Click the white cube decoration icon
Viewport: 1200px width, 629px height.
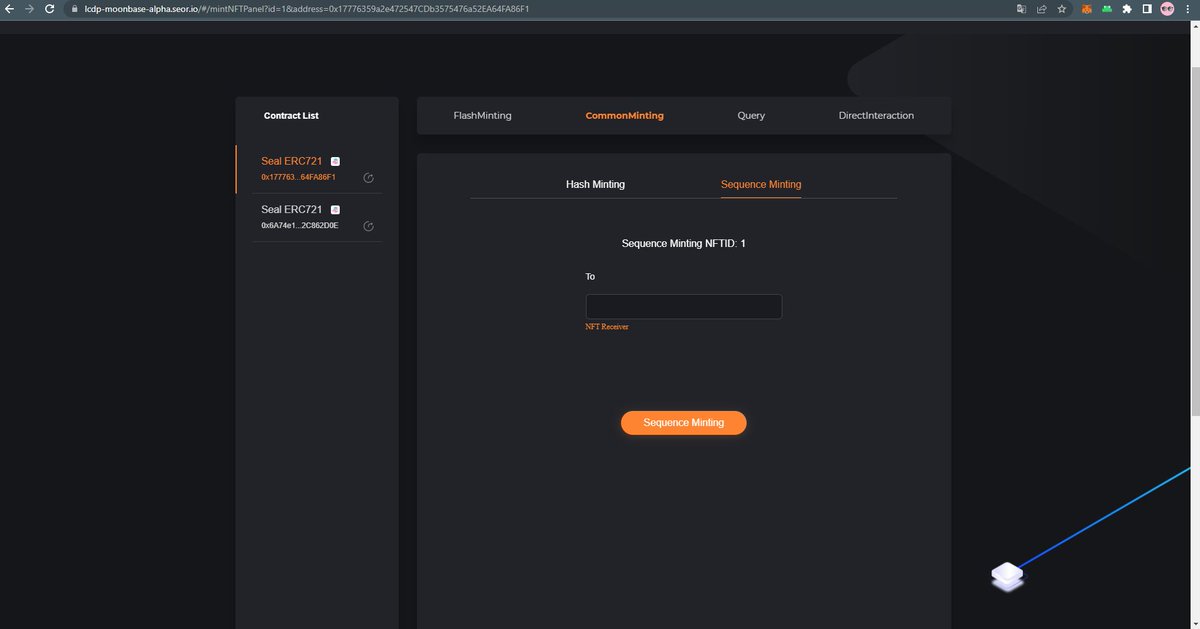tap(1007, 577)
